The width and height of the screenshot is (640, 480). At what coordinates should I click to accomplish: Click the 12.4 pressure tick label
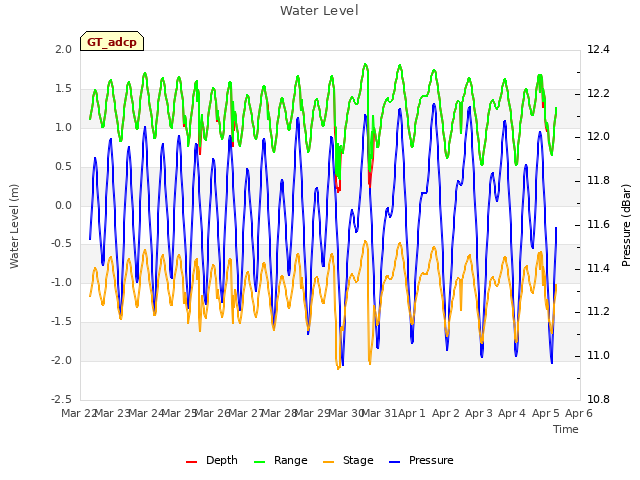click(598, 50)
